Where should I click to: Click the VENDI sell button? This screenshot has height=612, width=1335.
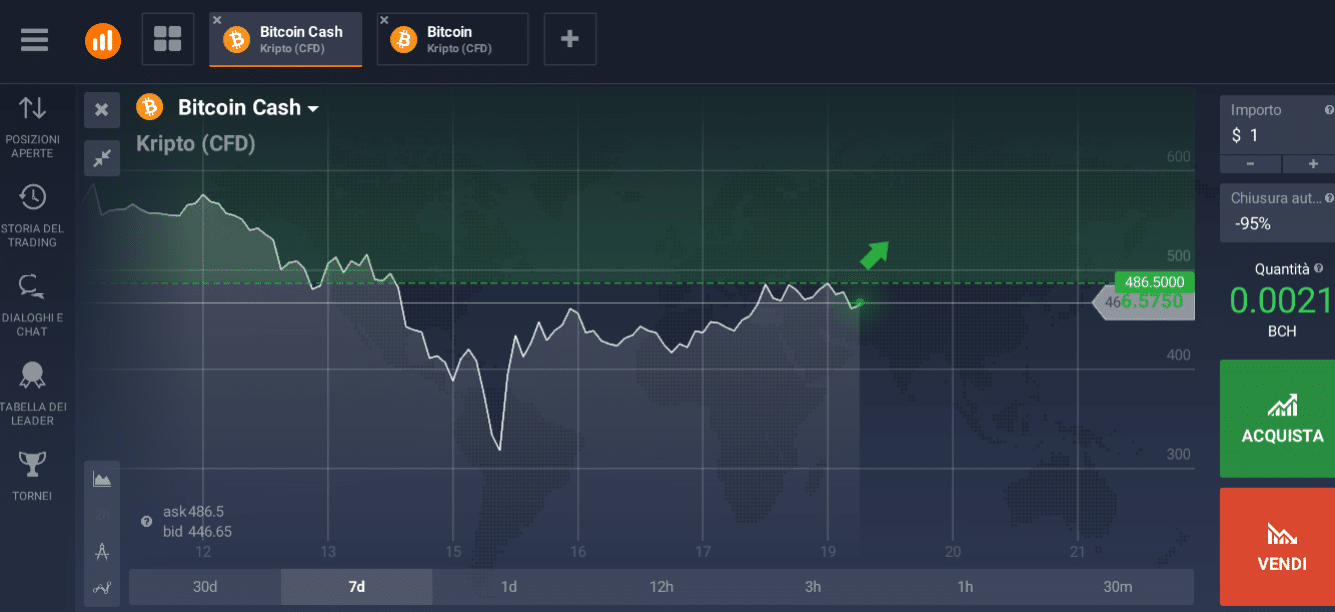click(1277, 547)
